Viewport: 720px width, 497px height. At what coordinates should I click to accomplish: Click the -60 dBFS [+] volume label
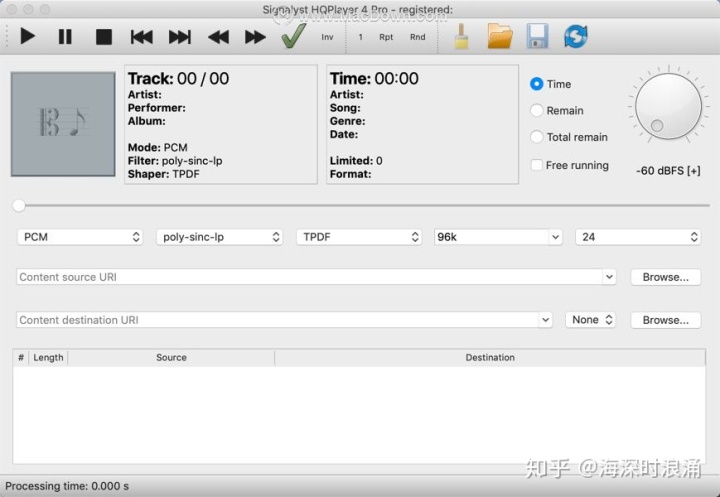coord(668,171)
